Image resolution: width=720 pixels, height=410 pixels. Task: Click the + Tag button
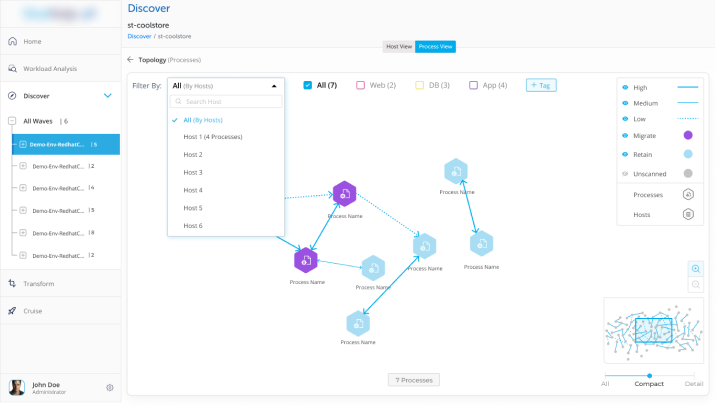(x=541, y=86)
